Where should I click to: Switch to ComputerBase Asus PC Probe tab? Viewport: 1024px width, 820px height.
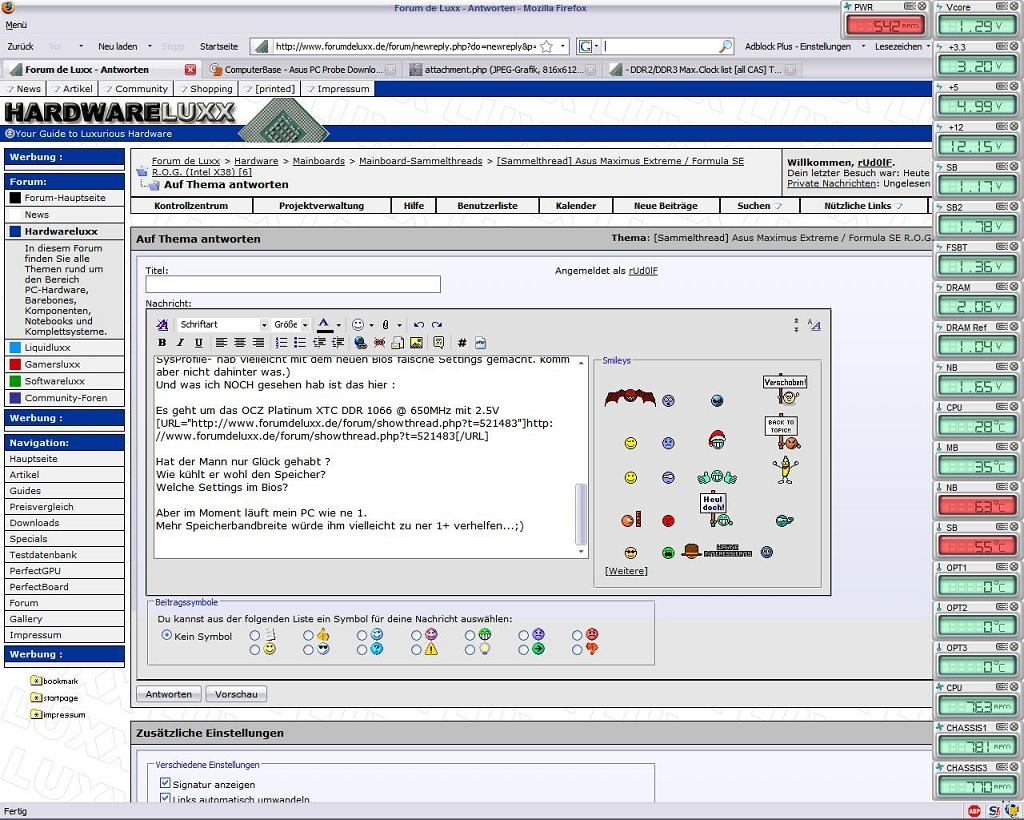302,69
